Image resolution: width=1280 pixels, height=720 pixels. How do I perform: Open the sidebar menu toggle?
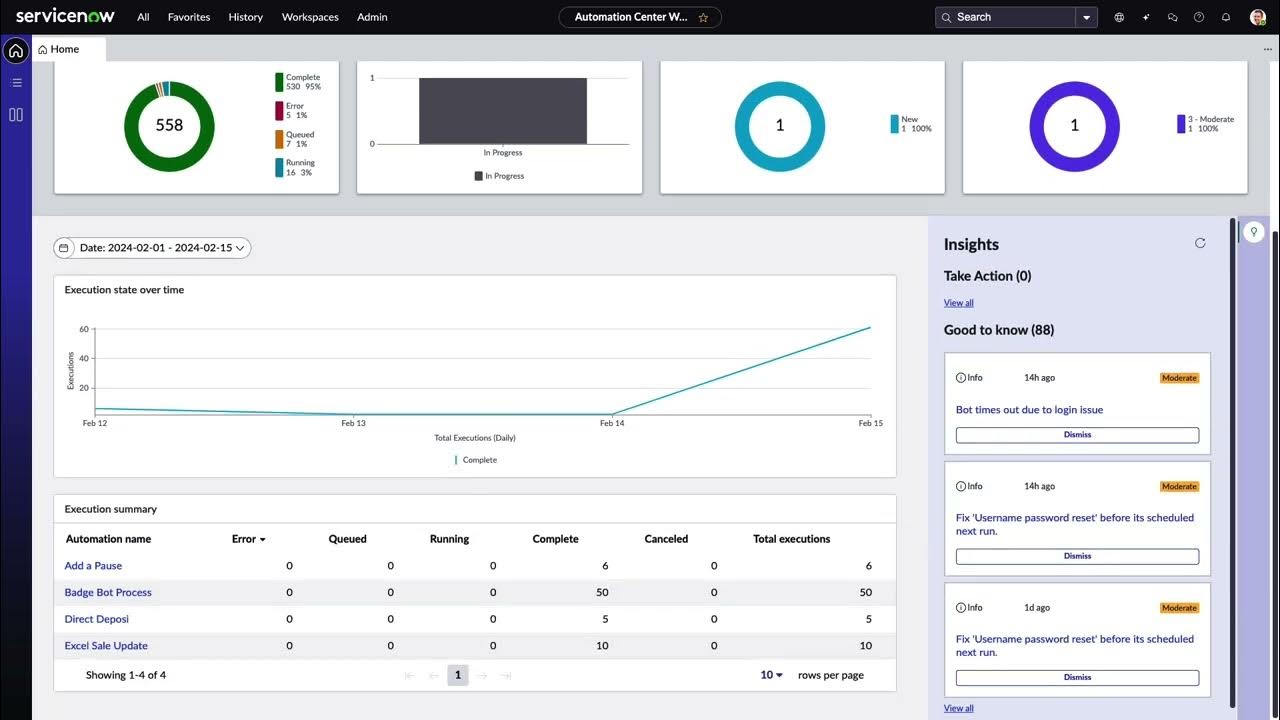click(x=16, y=82)
